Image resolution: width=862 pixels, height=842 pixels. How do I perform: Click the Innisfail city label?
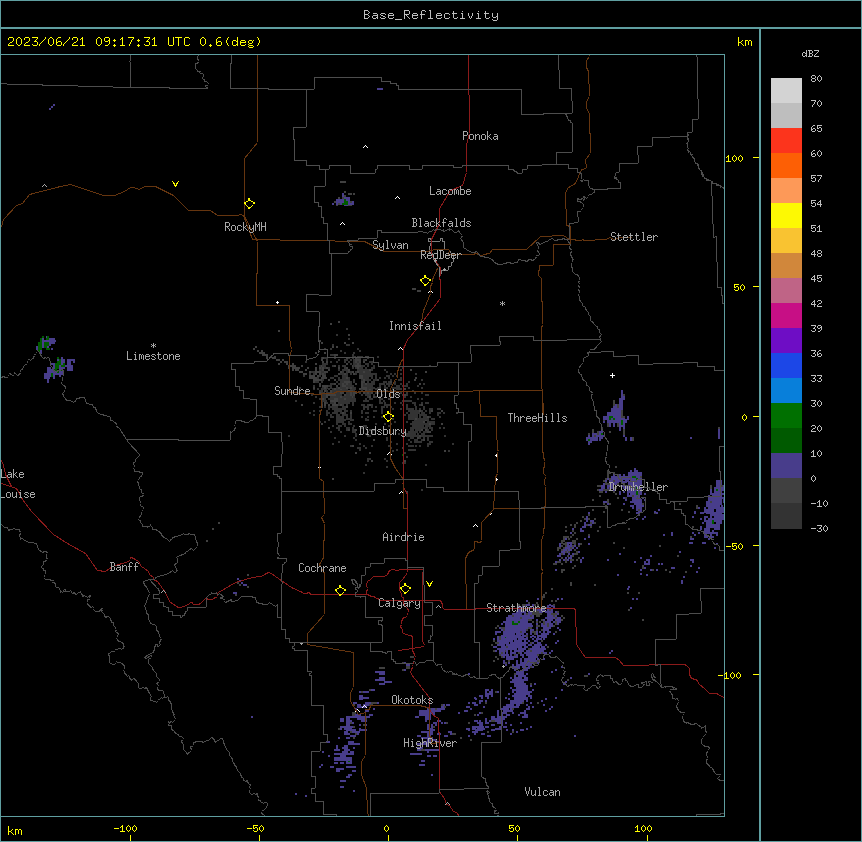(415, 326)
